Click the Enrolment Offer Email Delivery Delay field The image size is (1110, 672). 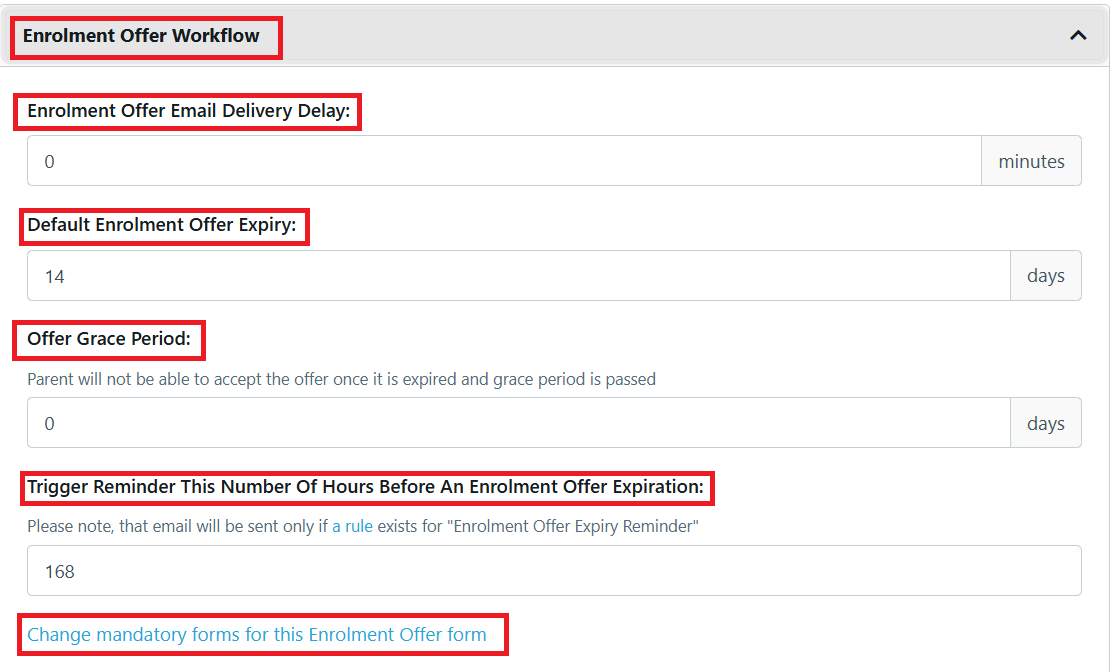(500, 161)
